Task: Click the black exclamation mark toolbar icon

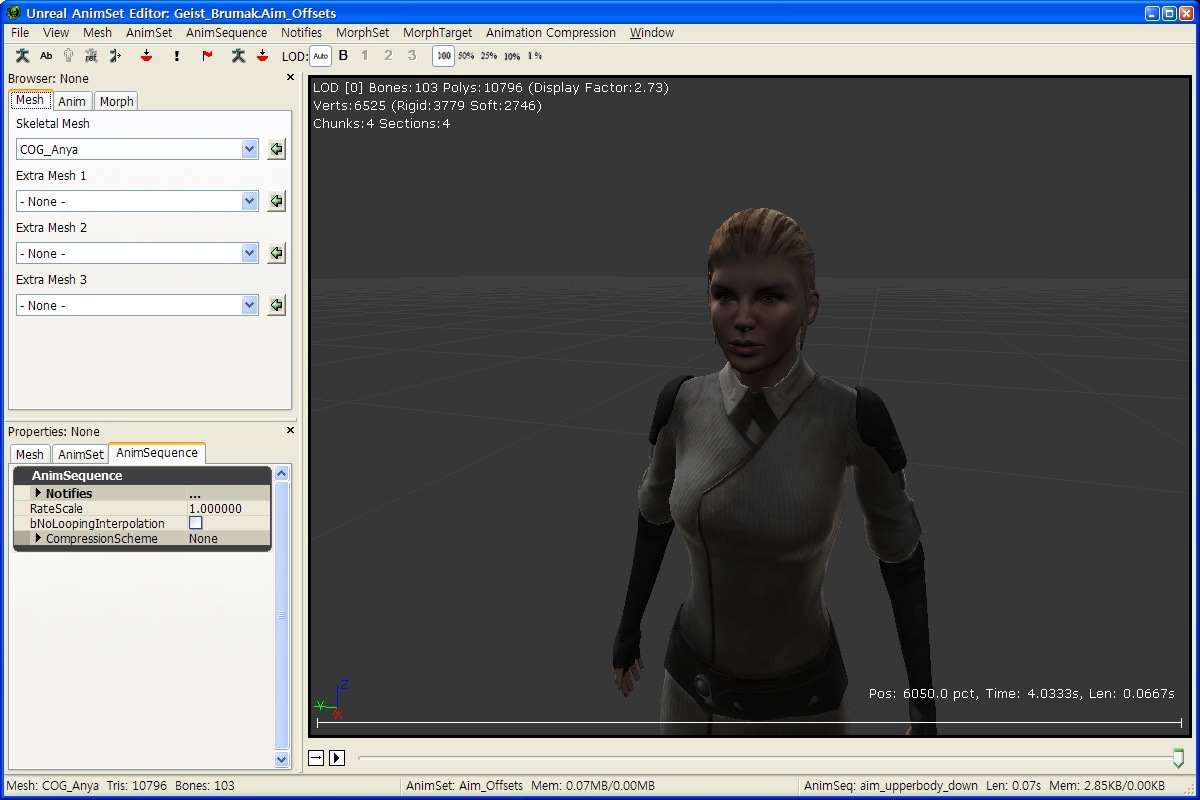Action: (x=177, y=56)
